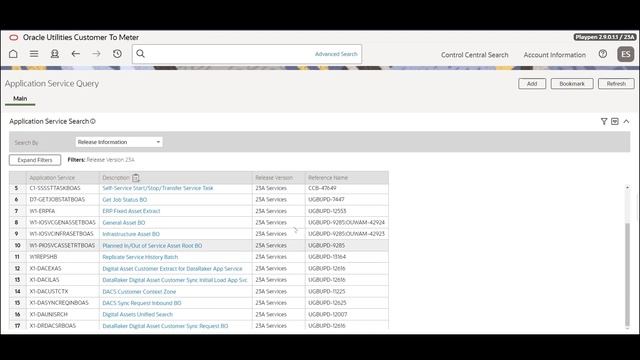
Task: Click the Bookmark button
Action: (x=572, y=84)
